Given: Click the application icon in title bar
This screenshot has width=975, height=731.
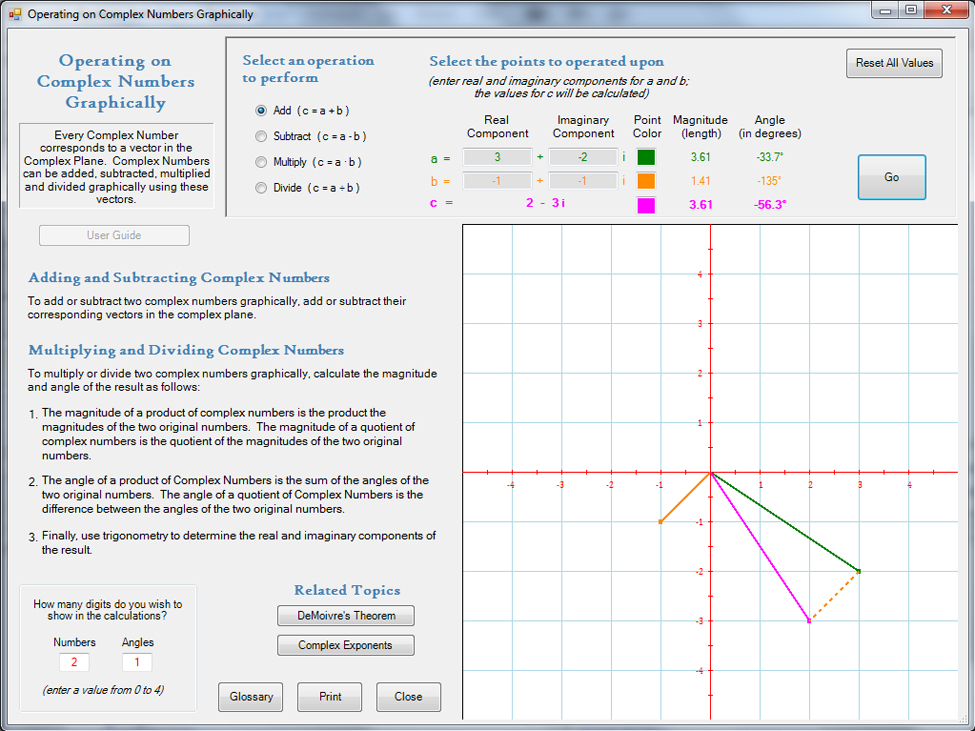Looking at the screenshot, I should pyautogui.click(x=14, y=14).
